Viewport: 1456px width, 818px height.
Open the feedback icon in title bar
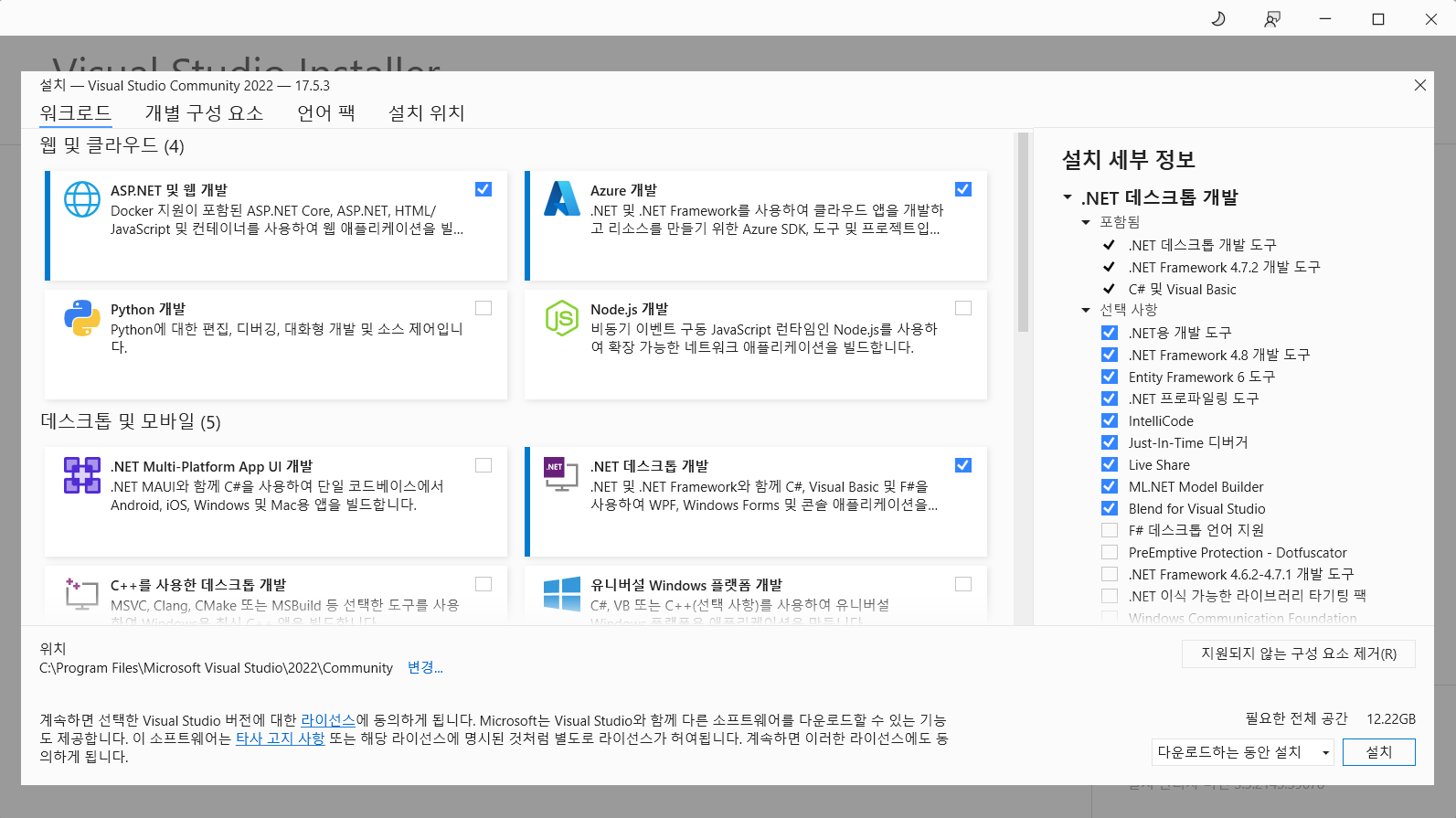pos(1271,19)
